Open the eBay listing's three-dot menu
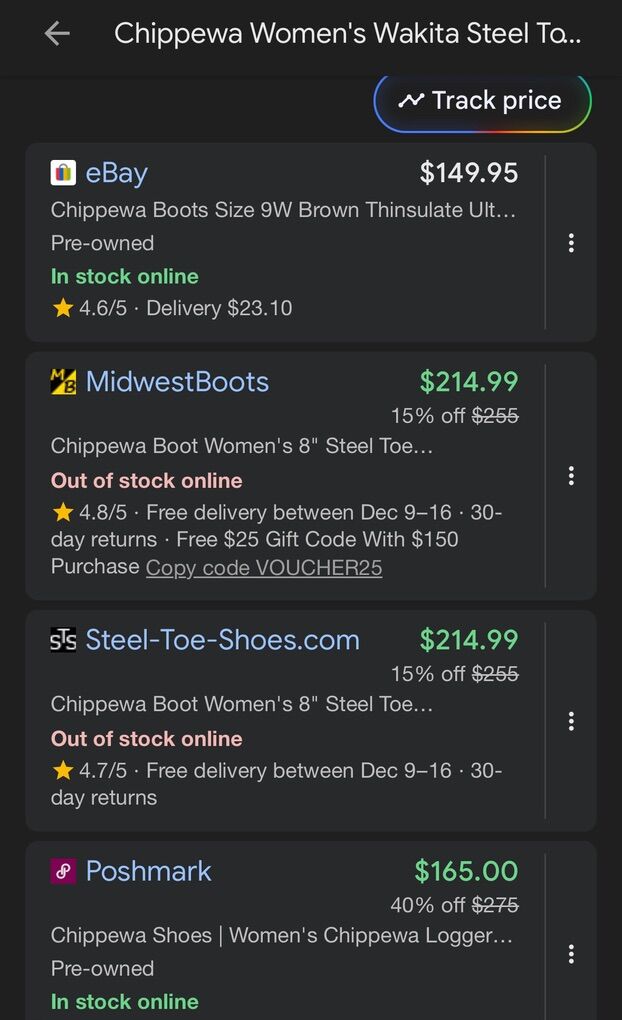This screenshot has height=1020, width=622. [x=571, y=243]
